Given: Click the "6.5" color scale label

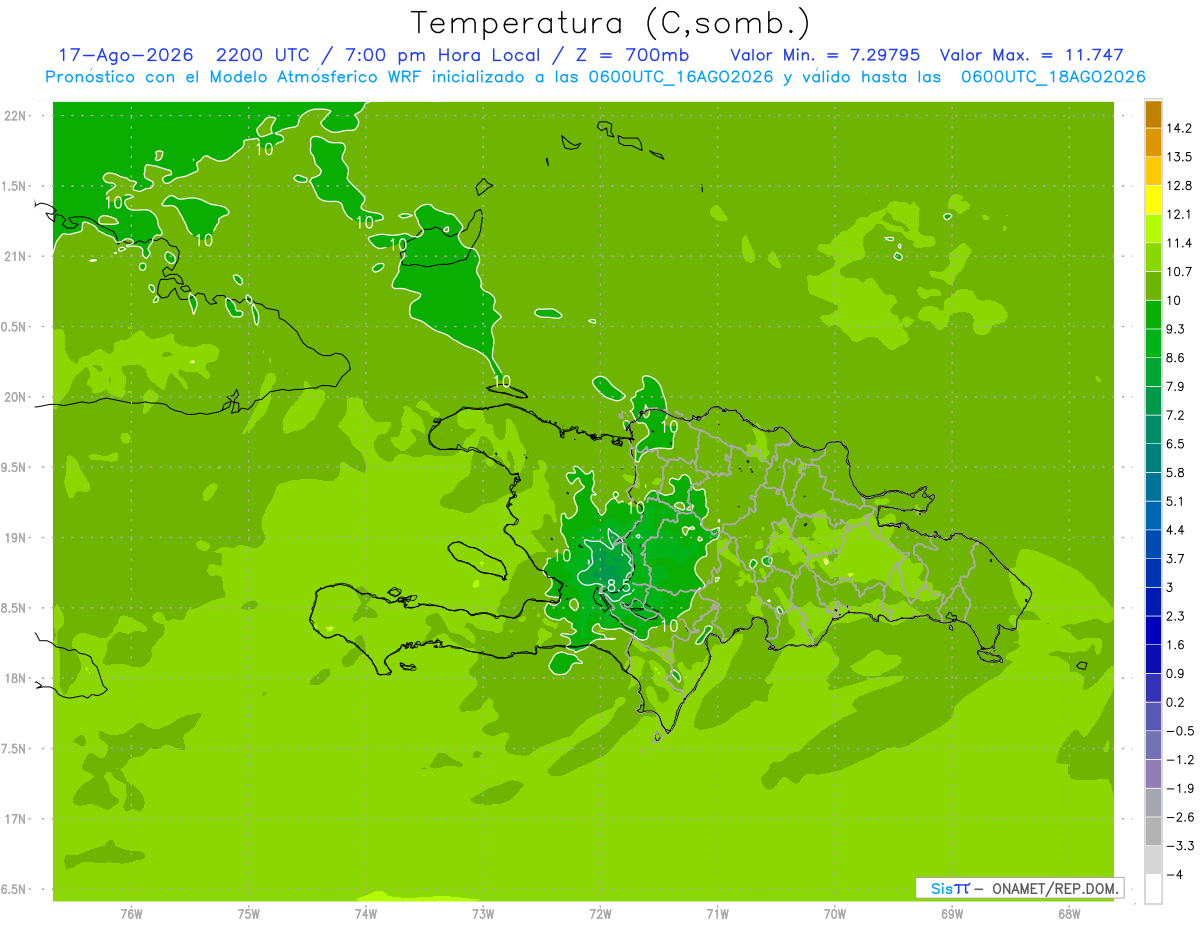Looking at the screenshot, I should coord(1176,443).
